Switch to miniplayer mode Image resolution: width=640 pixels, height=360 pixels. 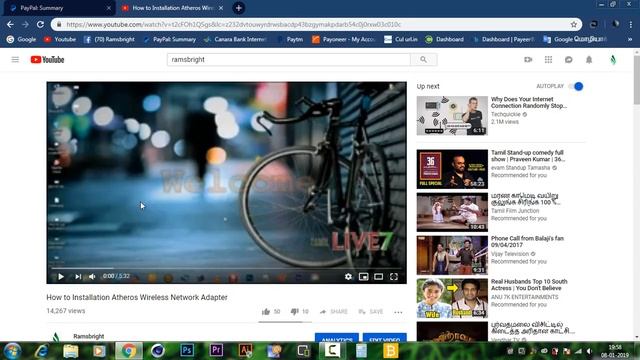pyautogui.click(x=363, y=276)
